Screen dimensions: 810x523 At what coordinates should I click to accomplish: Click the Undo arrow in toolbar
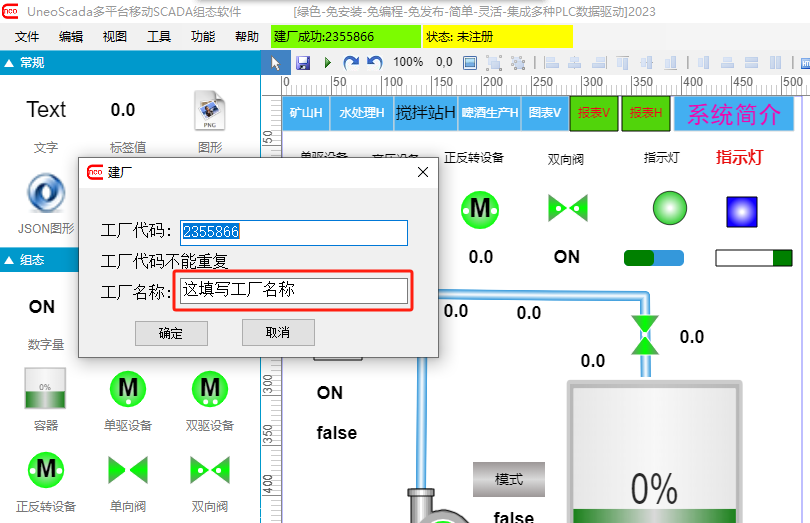pyautogui.click(x=375, y=62)
